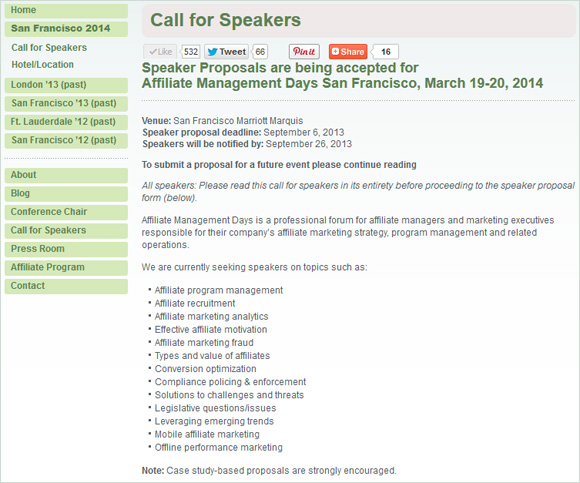This screenshot has width=580, height=483.
Task: Click the 'Affiliate program management' bullet
Action: (219, 290)
